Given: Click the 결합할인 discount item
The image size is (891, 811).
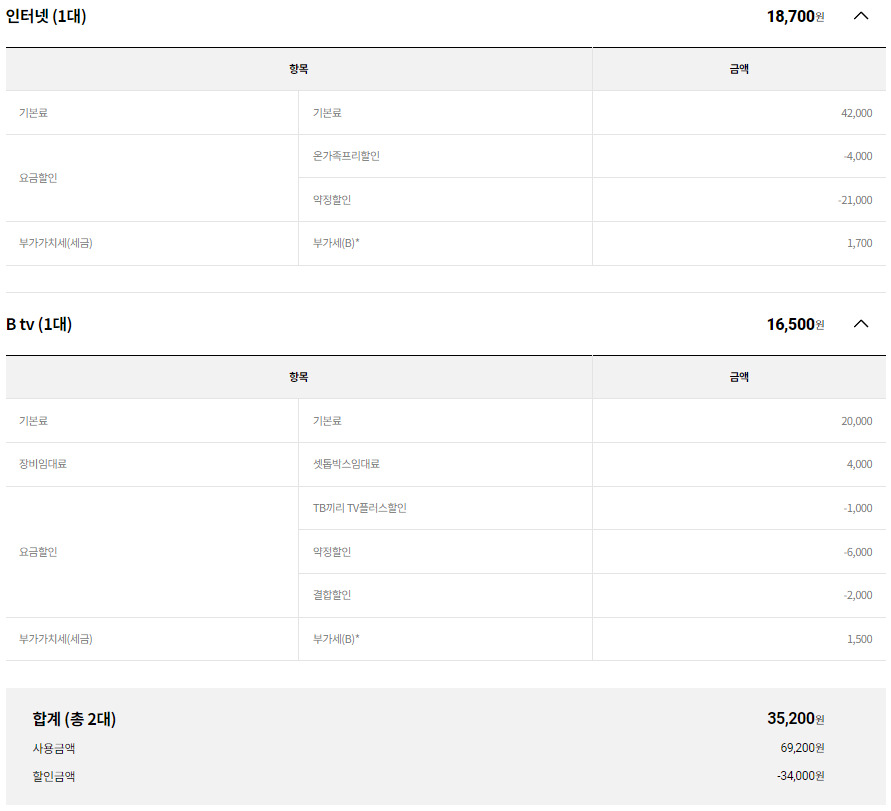Looking at the screenshot, I should pos(332,595).
